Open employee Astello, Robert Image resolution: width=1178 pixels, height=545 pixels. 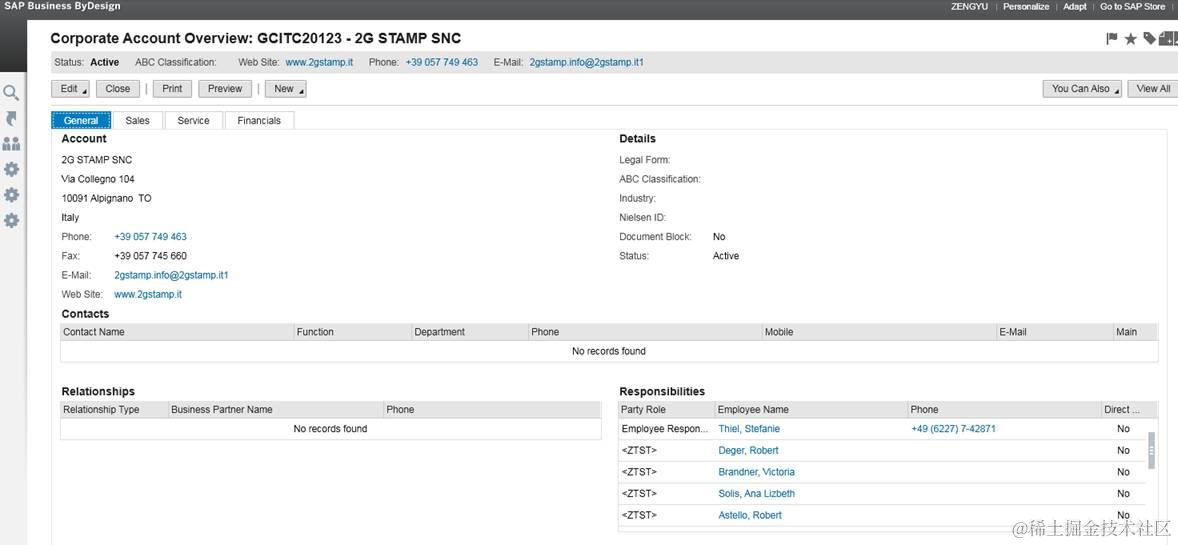pos(750,515)
